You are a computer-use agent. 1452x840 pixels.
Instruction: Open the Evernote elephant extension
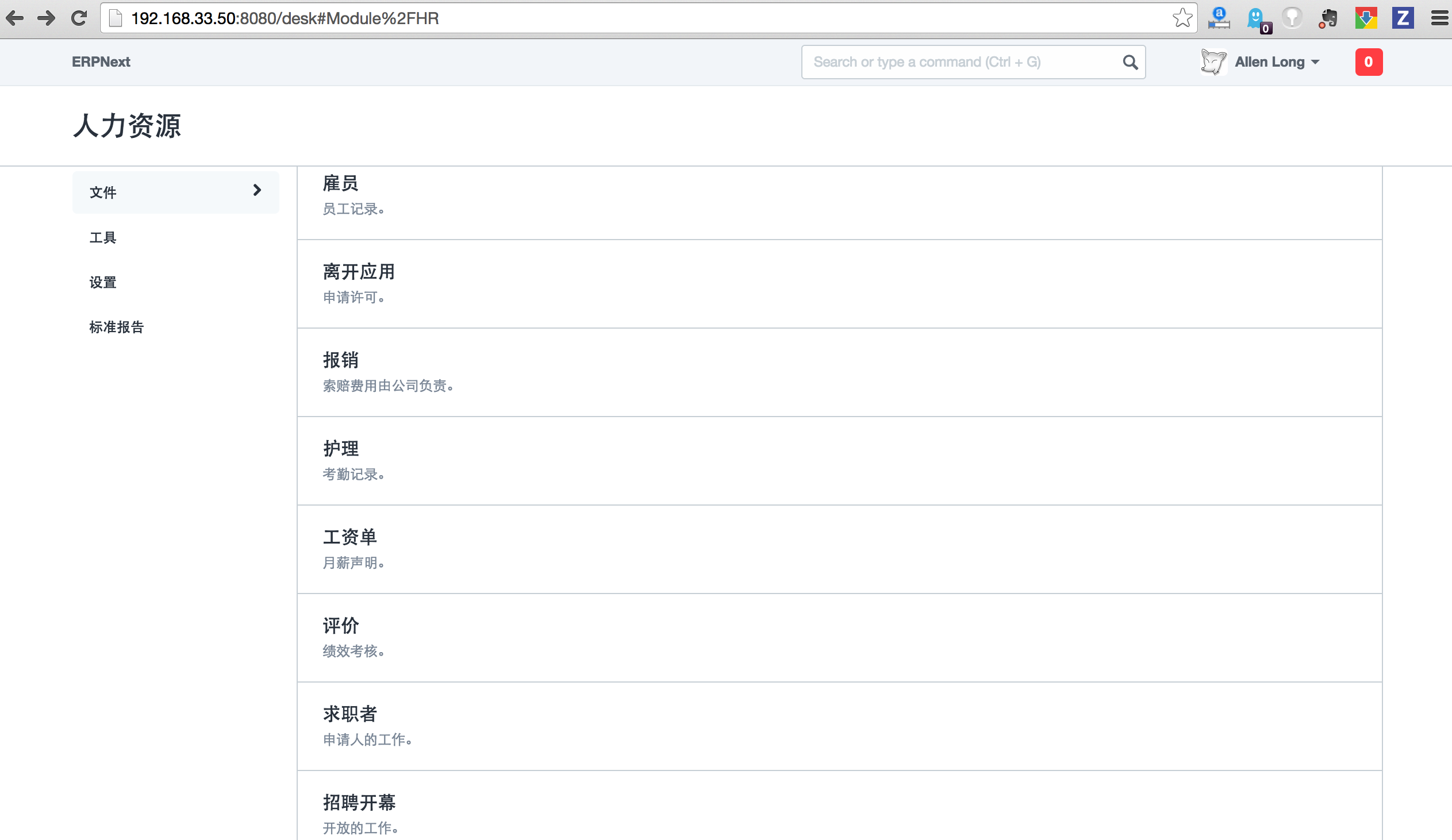coord(1328,18)
